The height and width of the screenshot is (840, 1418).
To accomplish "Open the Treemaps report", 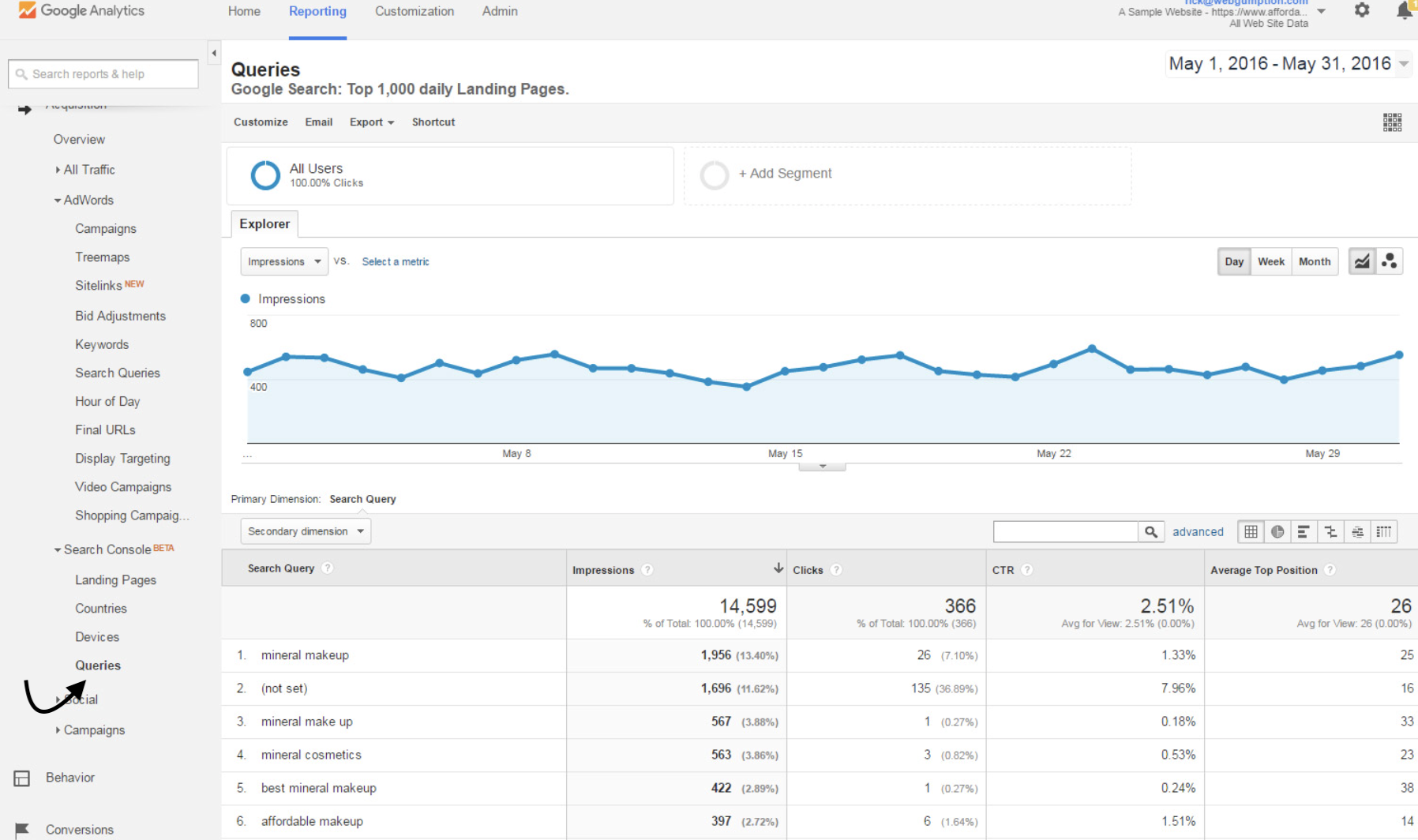I will coord(102,257).
